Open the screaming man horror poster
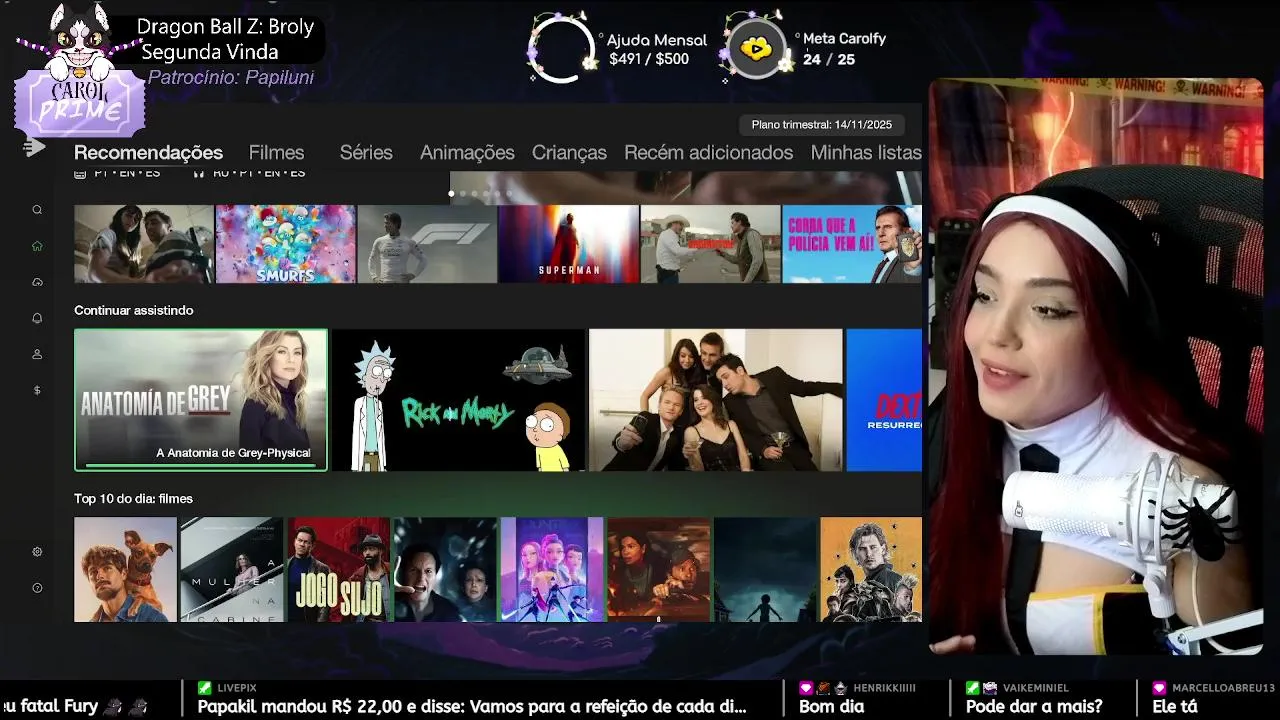Screen dimensions: 1280x720 tap(445, 569)
